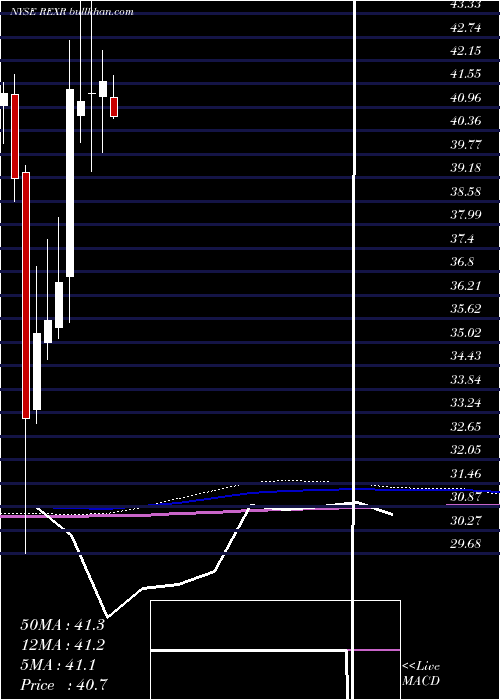The width and height of the screenshot is (500, 700).
Task: Click the 30.87 price axis label
Action: 466,496
